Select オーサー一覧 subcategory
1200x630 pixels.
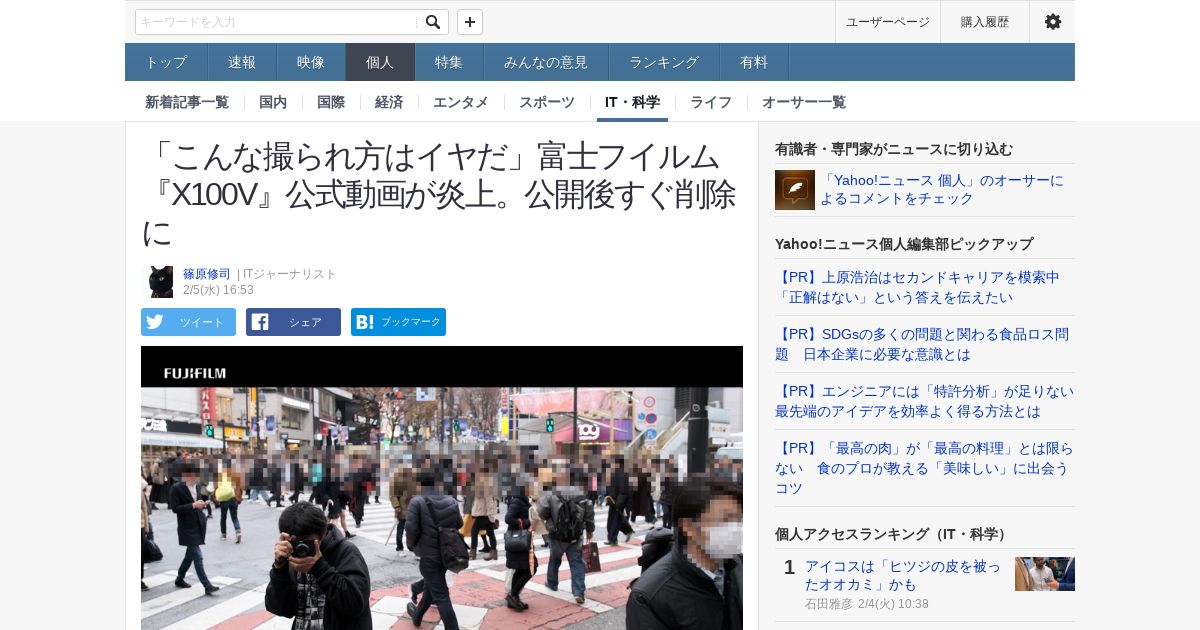point(804,102)
